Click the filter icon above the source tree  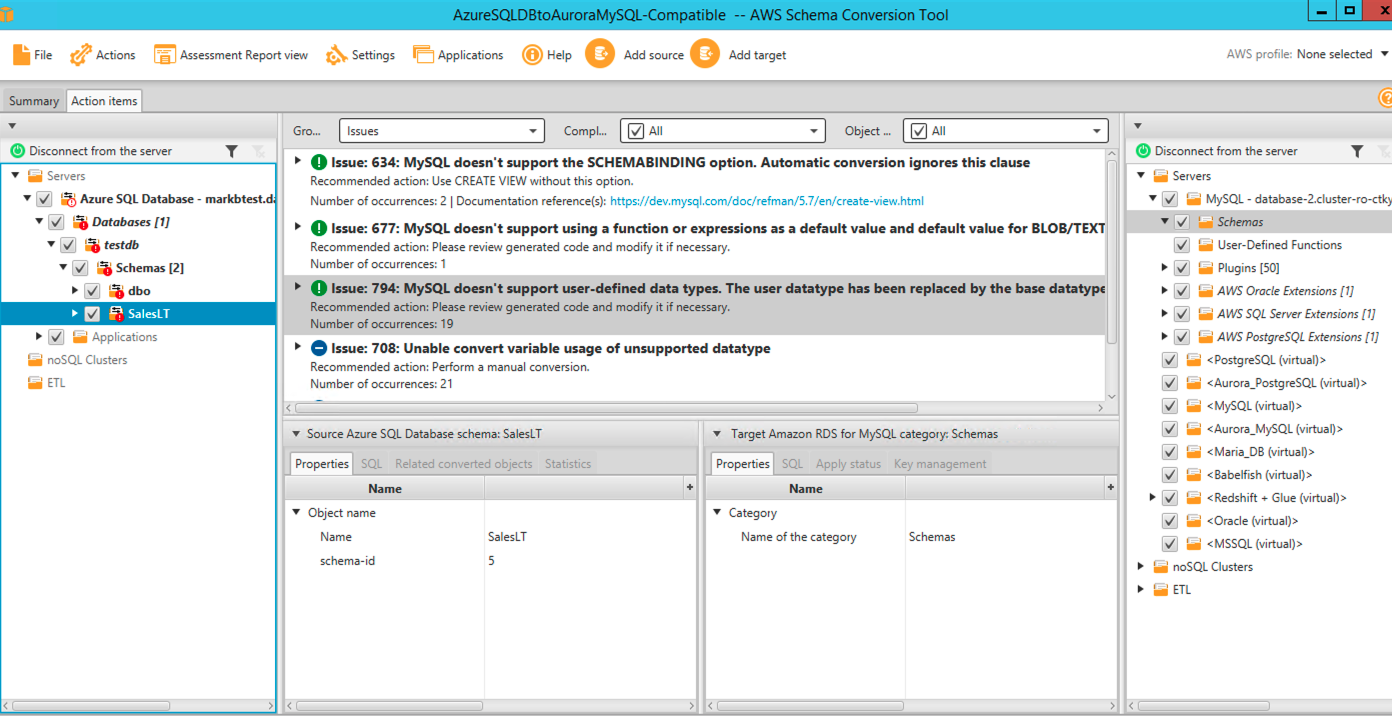232,151
